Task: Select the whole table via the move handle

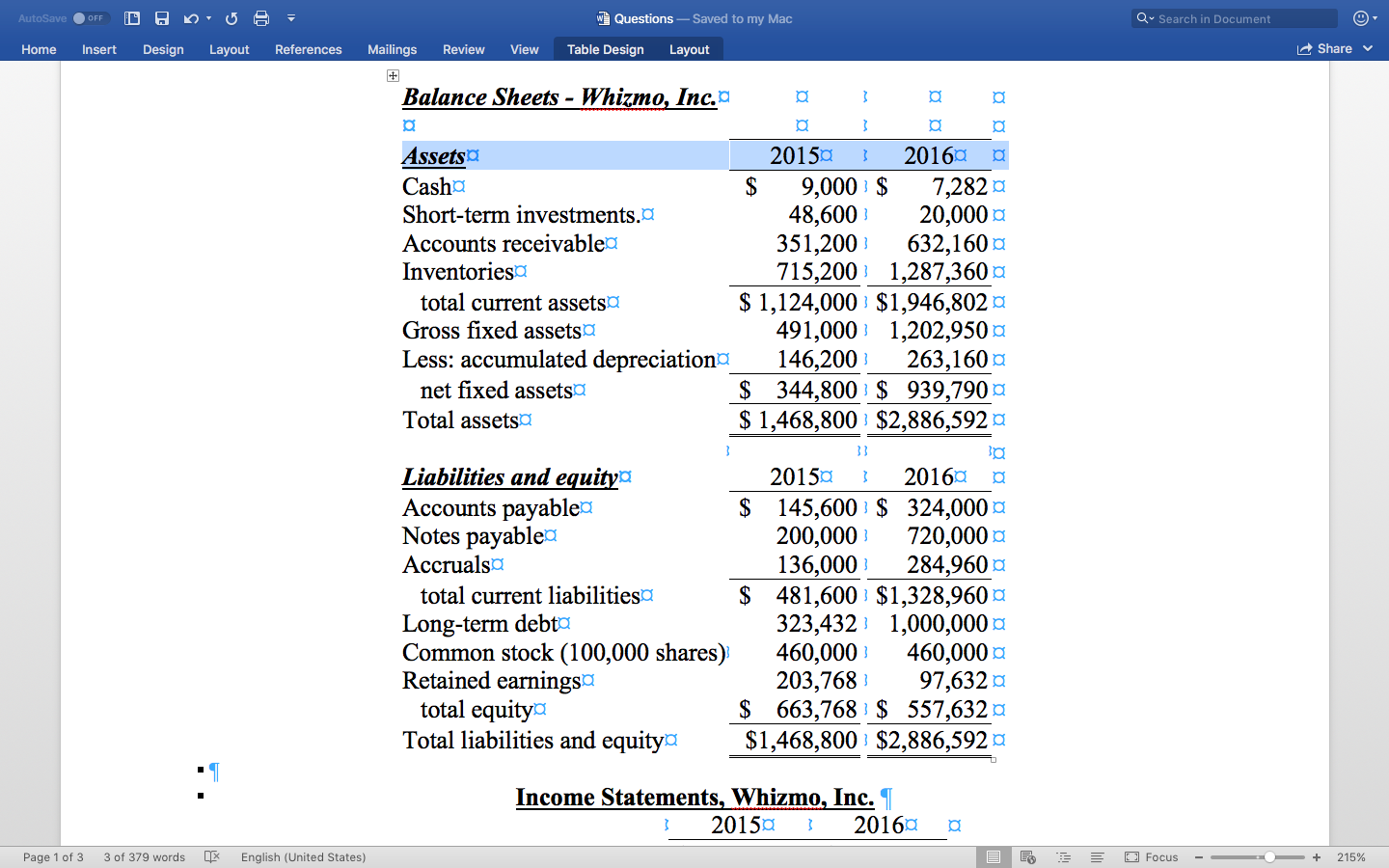Action: (393, 74)
